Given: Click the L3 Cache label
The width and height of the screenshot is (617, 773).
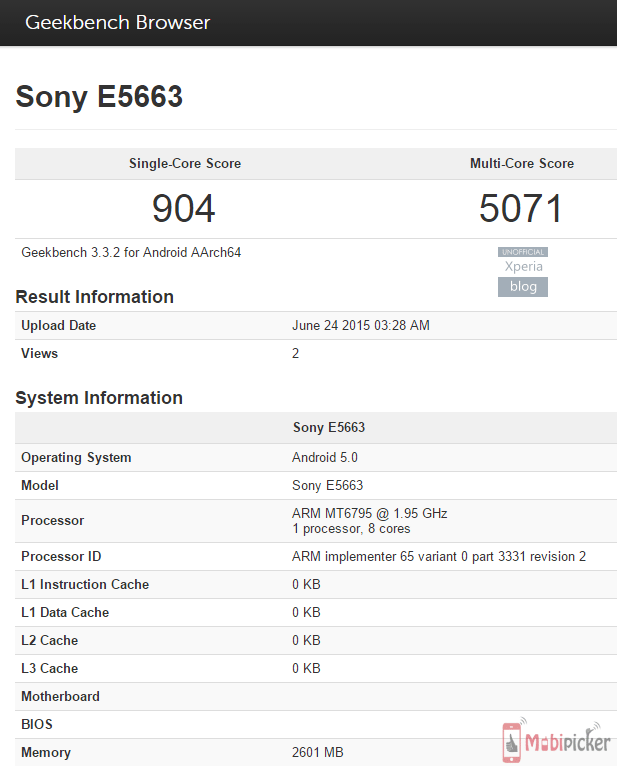Looking at the screenshot, I should pyautogui.click(x=50, y=668).
